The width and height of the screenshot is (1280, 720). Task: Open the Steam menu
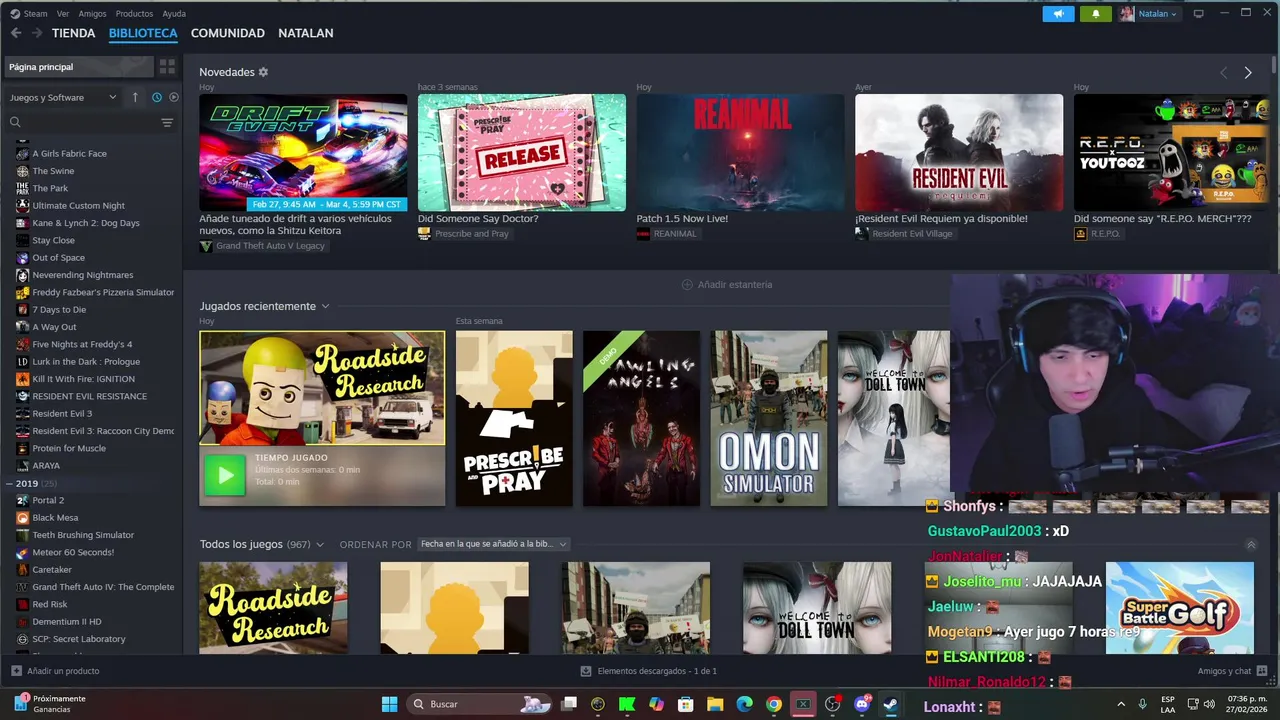[35, 14]
